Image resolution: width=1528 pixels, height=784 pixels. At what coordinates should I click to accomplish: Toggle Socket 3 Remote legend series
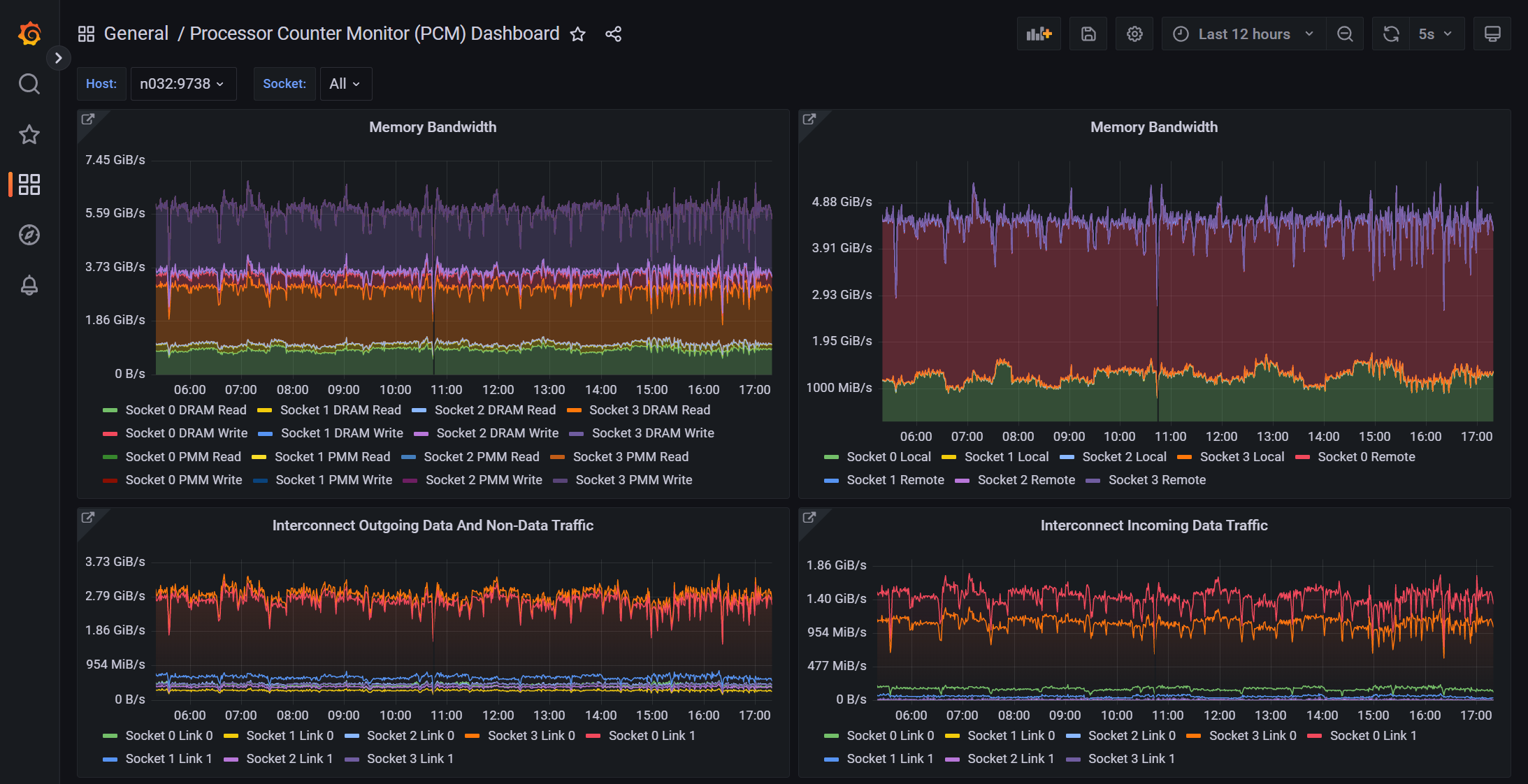1156,480
